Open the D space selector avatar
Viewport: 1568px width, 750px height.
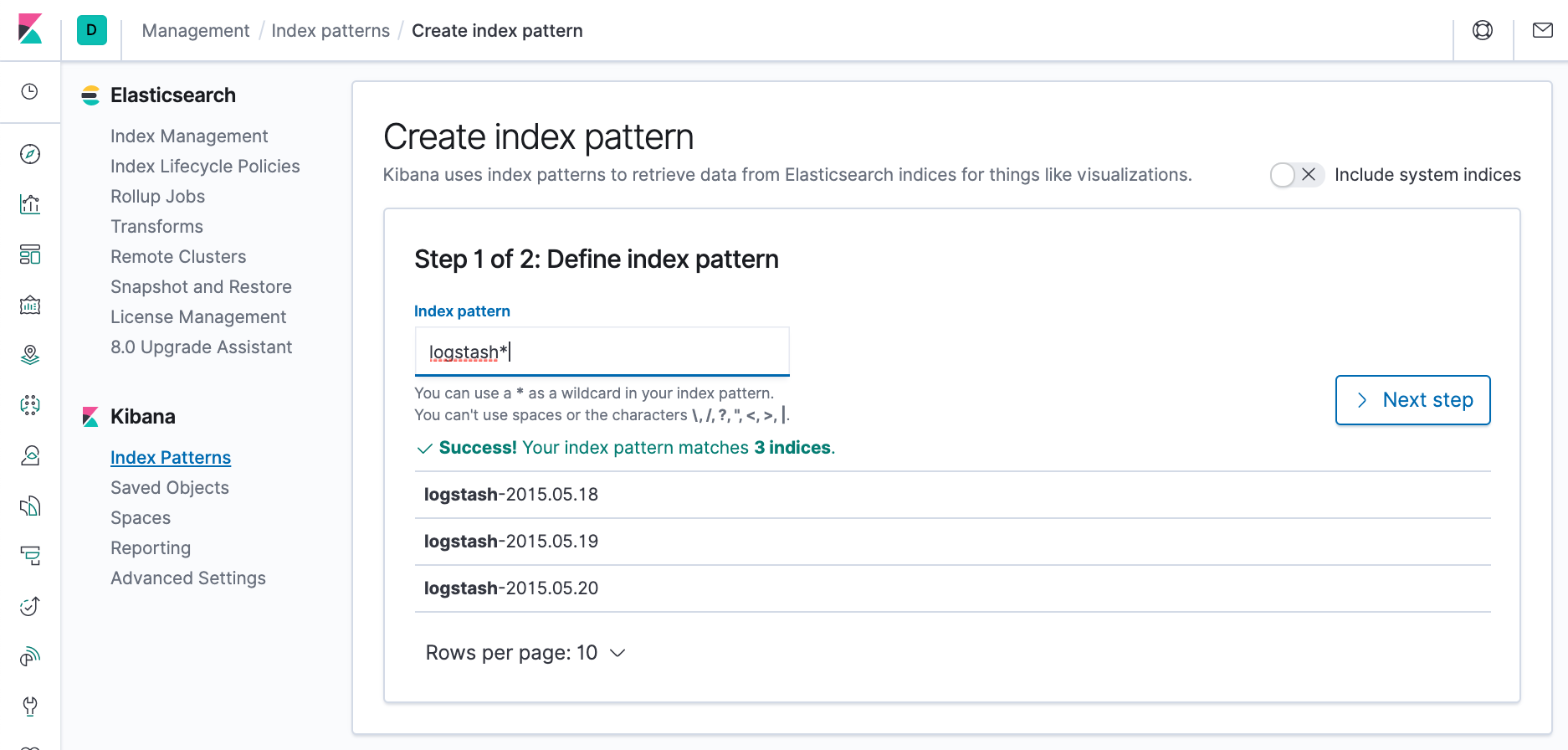92,30
